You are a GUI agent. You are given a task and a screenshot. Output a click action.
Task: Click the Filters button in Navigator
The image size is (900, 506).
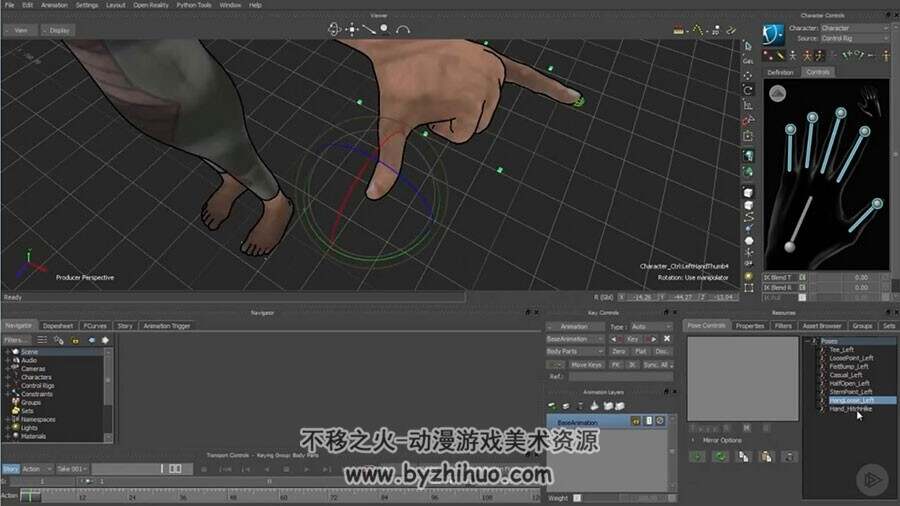click(x=16, y=340)
